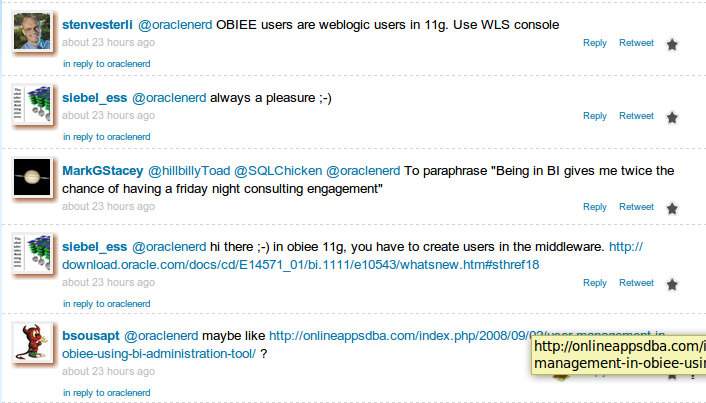Open the download.oracle.com docs link
The height and width of the screenshot is (403, 706).
tap(300, 265)
